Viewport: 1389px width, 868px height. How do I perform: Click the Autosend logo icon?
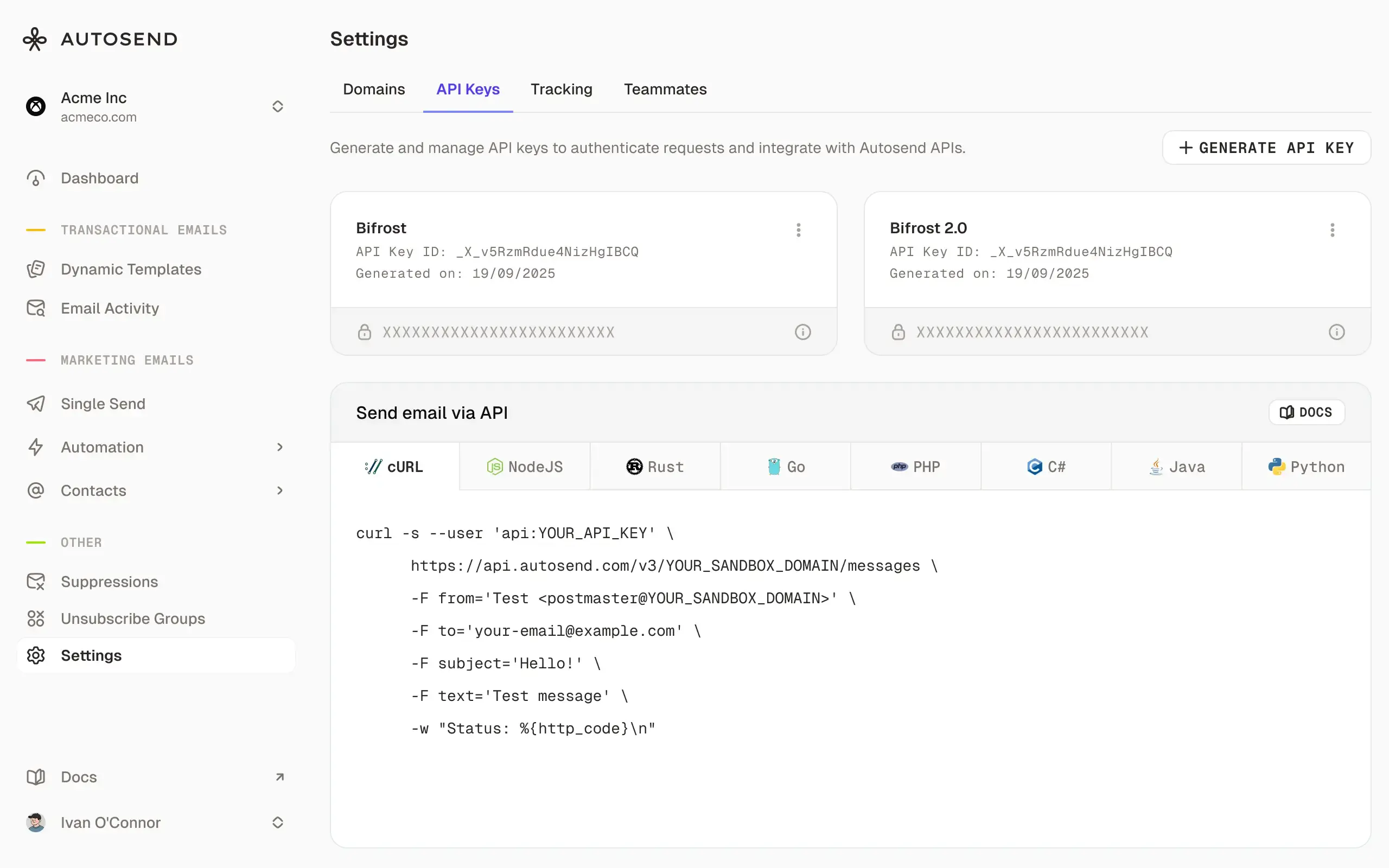coord(34,39)
